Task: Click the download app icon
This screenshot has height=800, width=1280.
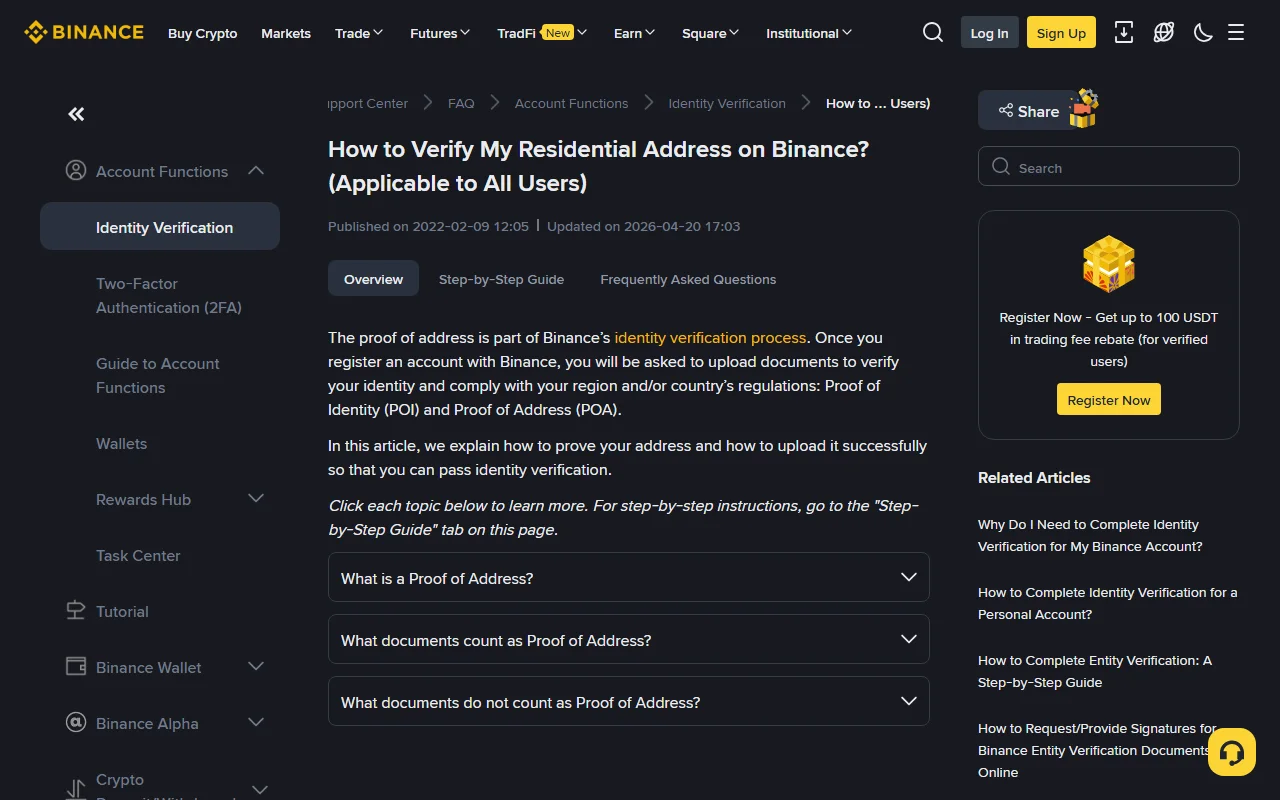Action: coord(1124,33)
